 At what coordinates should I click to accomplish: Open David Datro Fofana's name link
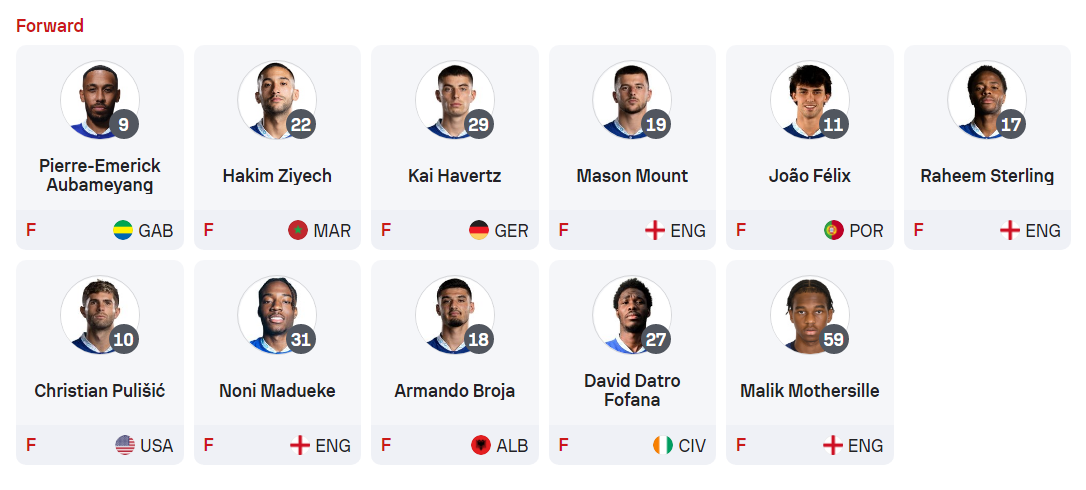[632, 391]
